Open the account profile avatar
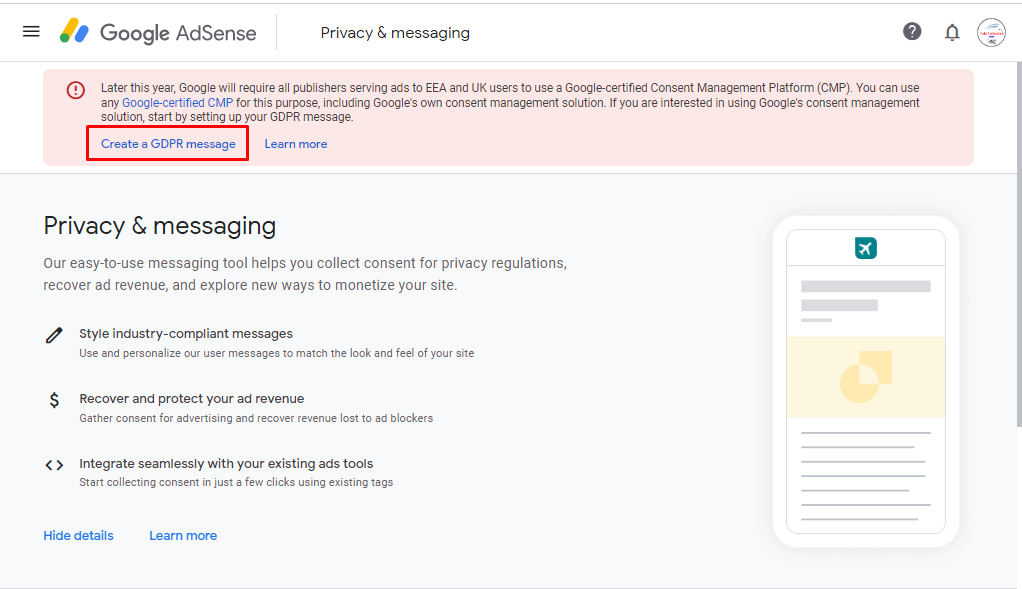The width and height of the screenshot is (1022, 589). [x=991, y=32]
